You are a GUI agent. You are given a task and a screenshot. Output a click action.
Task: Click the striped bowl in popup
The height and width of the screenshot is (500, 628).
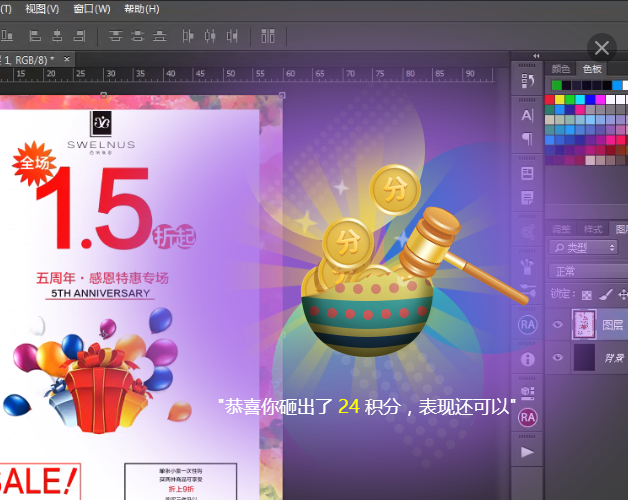(367, 317)
